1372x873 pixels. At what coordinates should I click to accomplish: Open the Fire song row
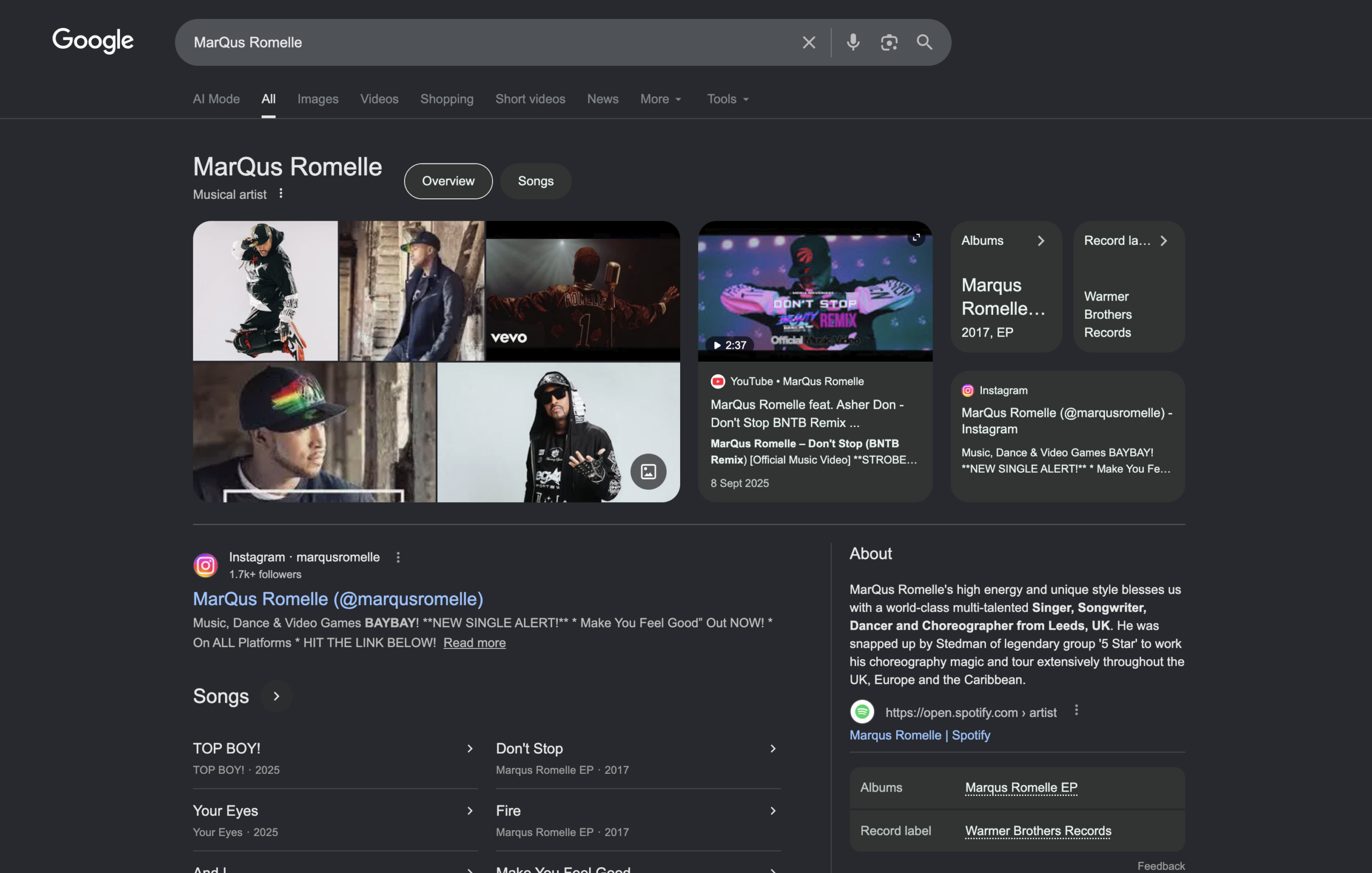pyautogui.click(x=639, y=820)
